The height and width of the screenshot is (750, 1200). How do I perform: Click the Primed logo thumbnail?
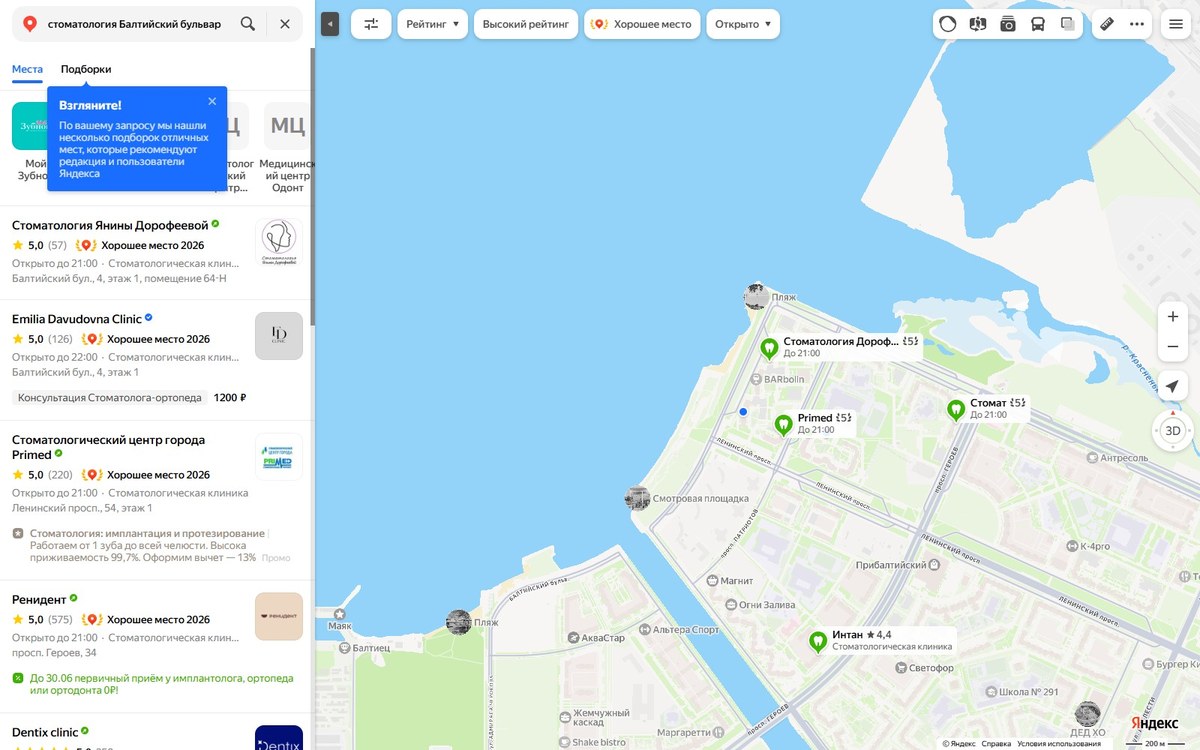[x=279, y=457]
